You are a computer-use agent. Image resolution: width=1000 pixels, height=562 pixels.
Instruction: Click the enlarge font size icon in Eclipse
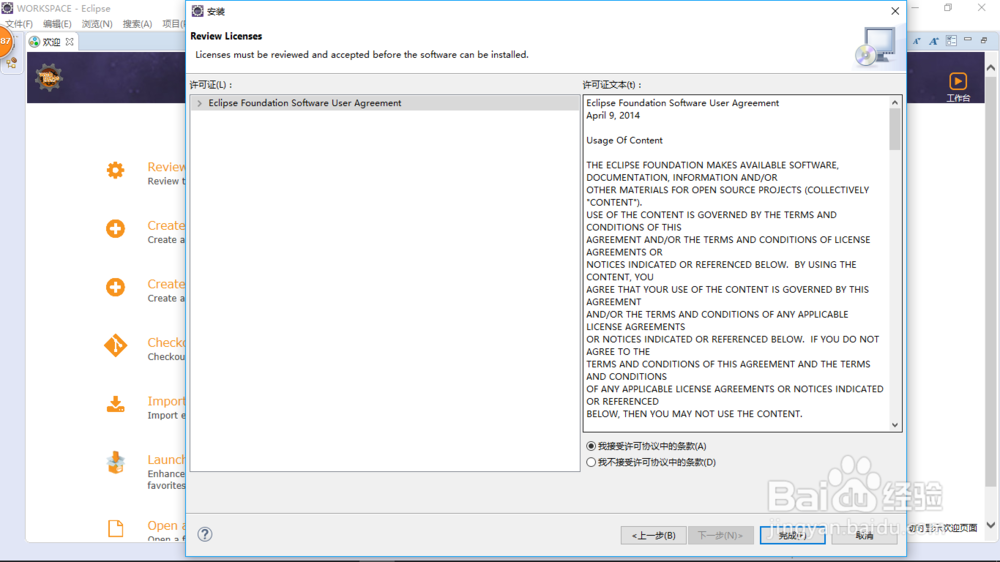click(x=933, y=41)
